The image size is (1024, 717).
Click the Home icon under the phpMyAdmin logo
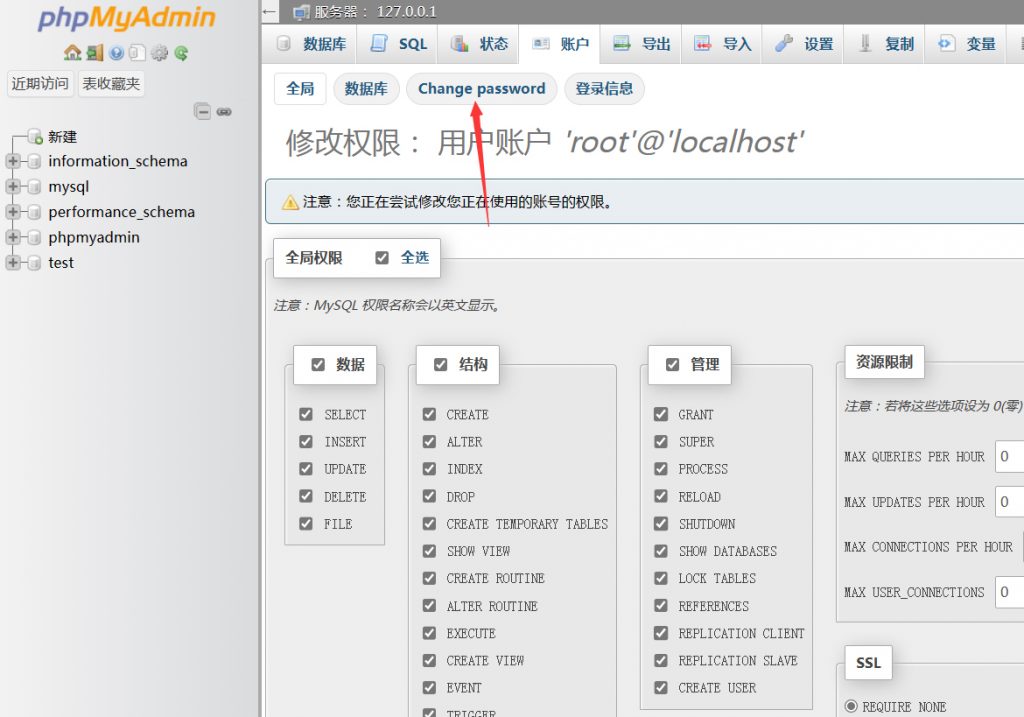tap(71, 53)
